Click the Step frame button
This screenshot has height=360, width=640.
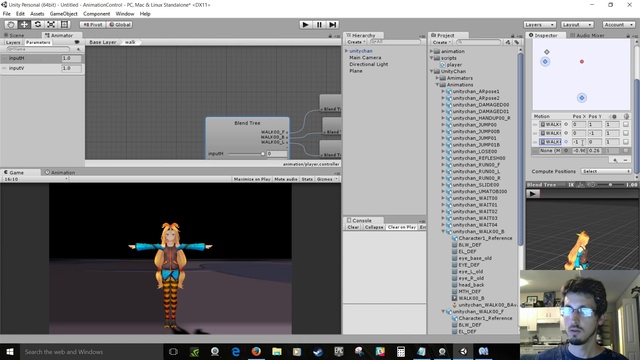coord(333,24)
